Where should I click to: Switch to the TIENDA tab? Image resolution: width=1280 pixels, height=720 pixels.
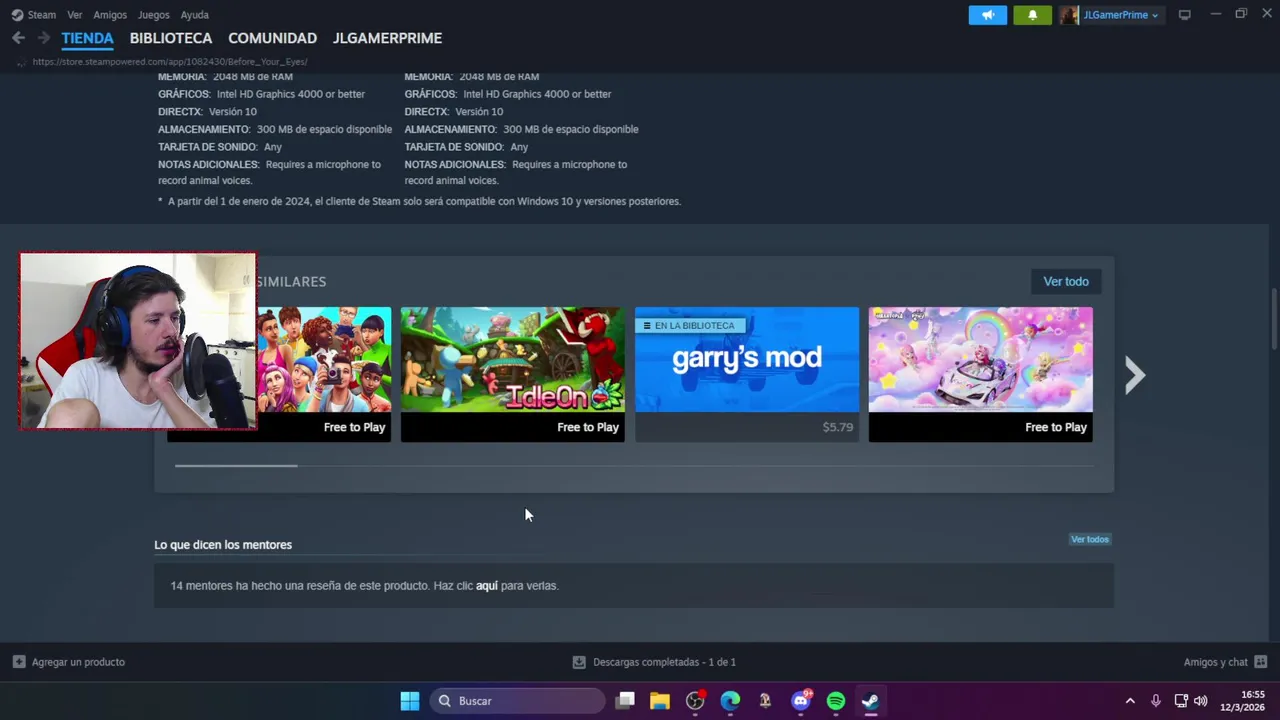point(87,38)
